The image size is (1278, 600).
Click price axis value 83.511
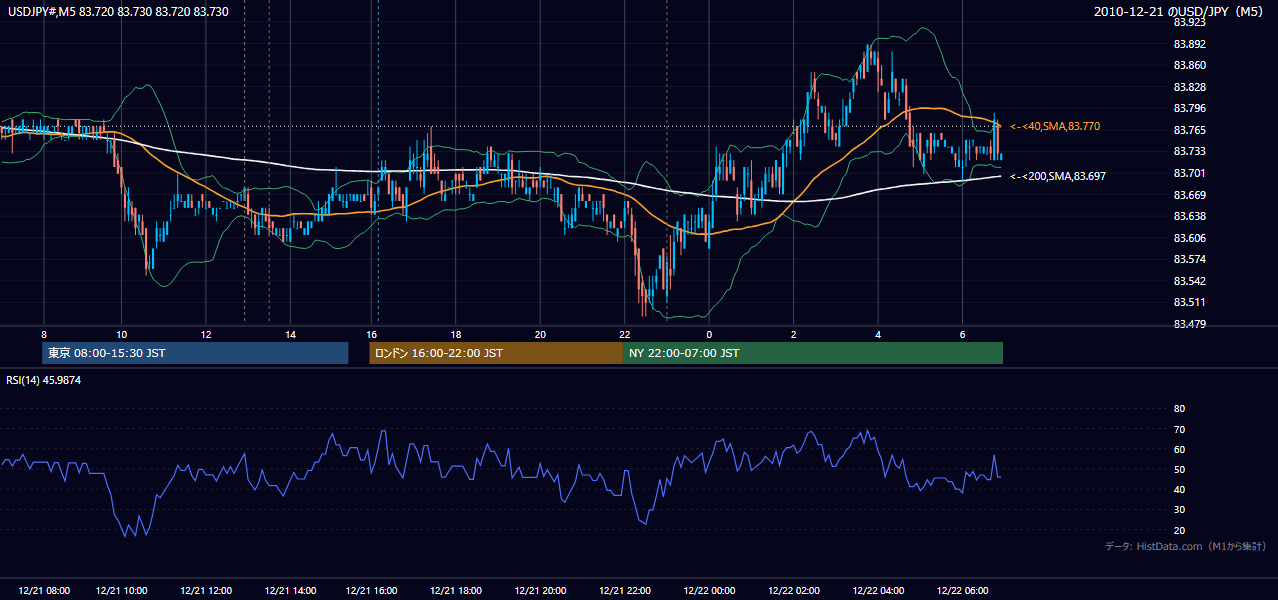[x=1190, y=302]
